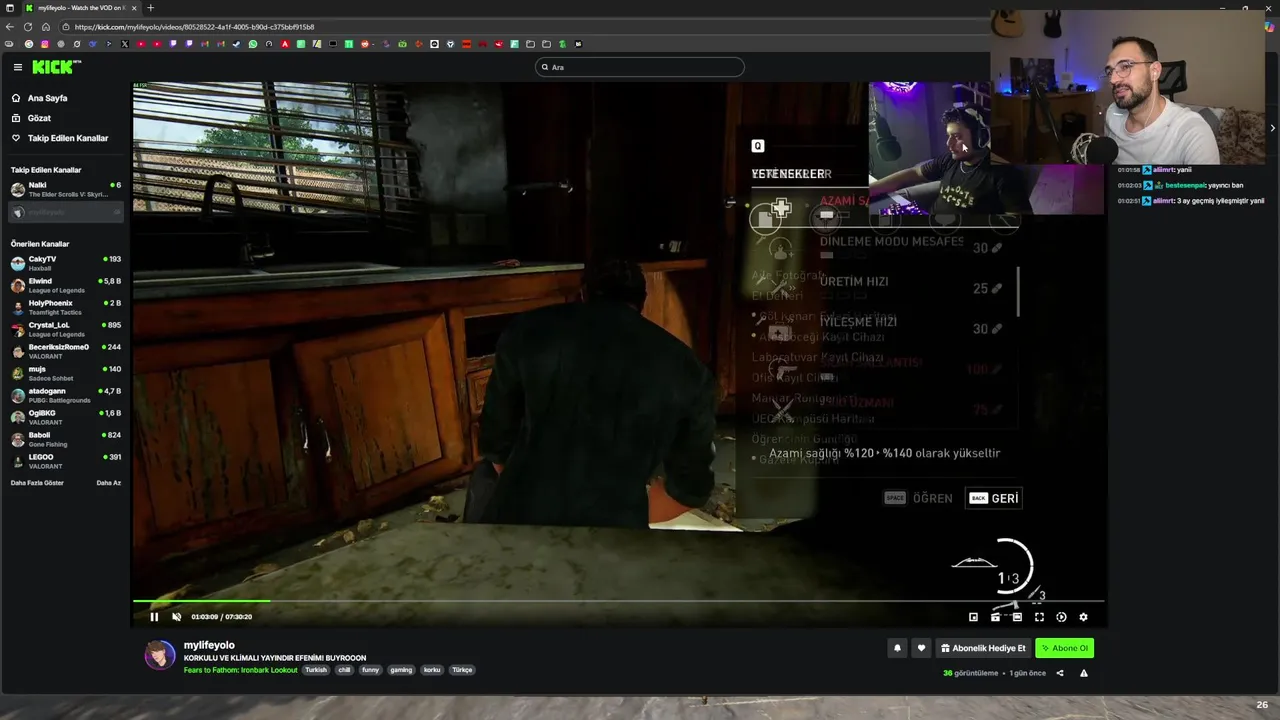
Task: Expand list with Daha Fazla Göster
Action: pyautogui.click(x=37, y=483)
